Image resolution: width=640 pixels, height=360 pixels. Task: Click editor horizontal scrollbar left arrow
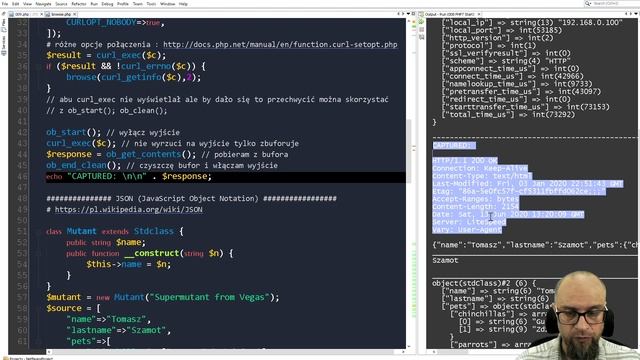coord(49,351)
